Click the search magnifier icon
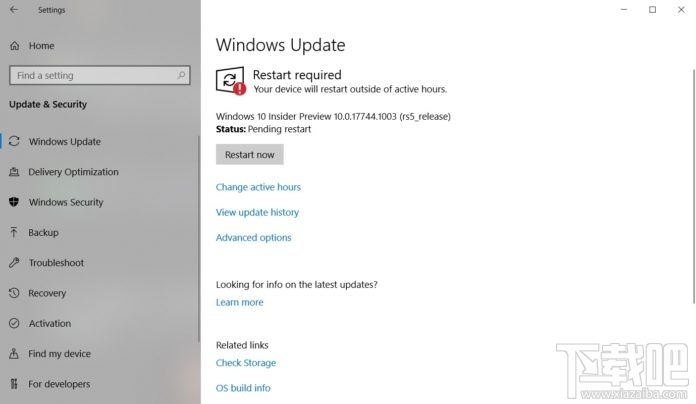Screen dimensions: 696x404 pyautogui.click(x=181, y=75)
